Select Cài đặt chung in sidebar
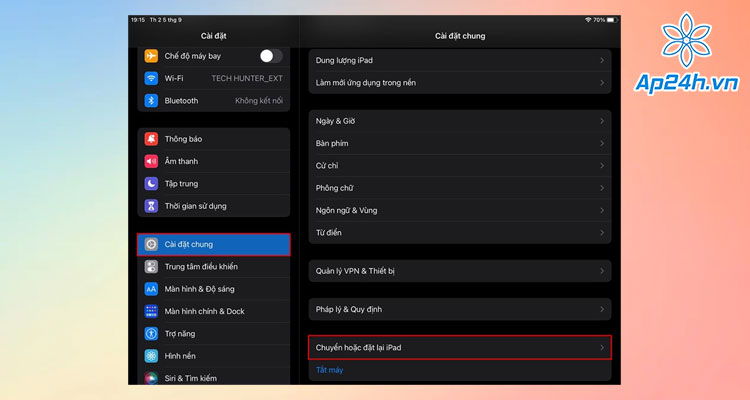The height and width of the screenshot is (400, 750). point(214,244)
